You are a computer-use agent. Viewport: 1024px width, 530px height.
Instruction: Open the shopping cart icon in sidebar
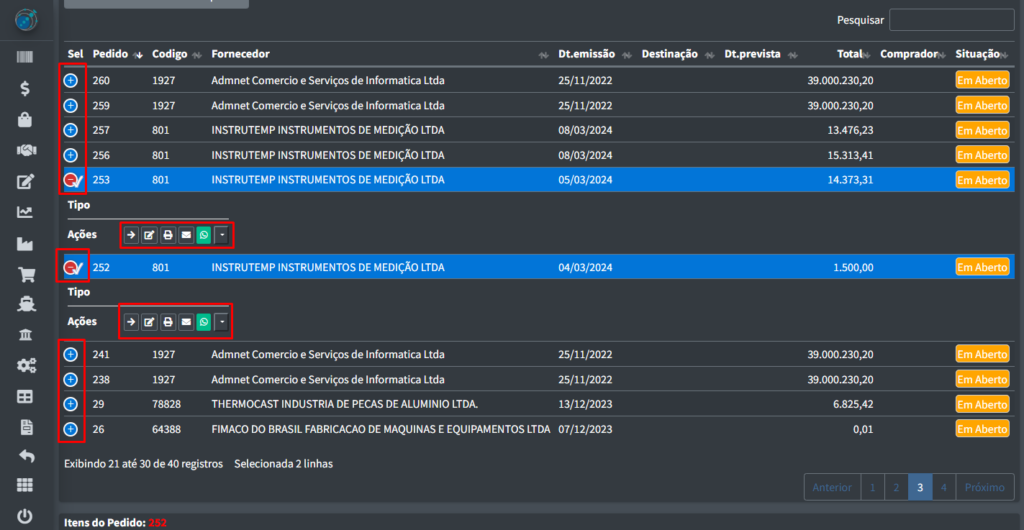coord(26,274)
